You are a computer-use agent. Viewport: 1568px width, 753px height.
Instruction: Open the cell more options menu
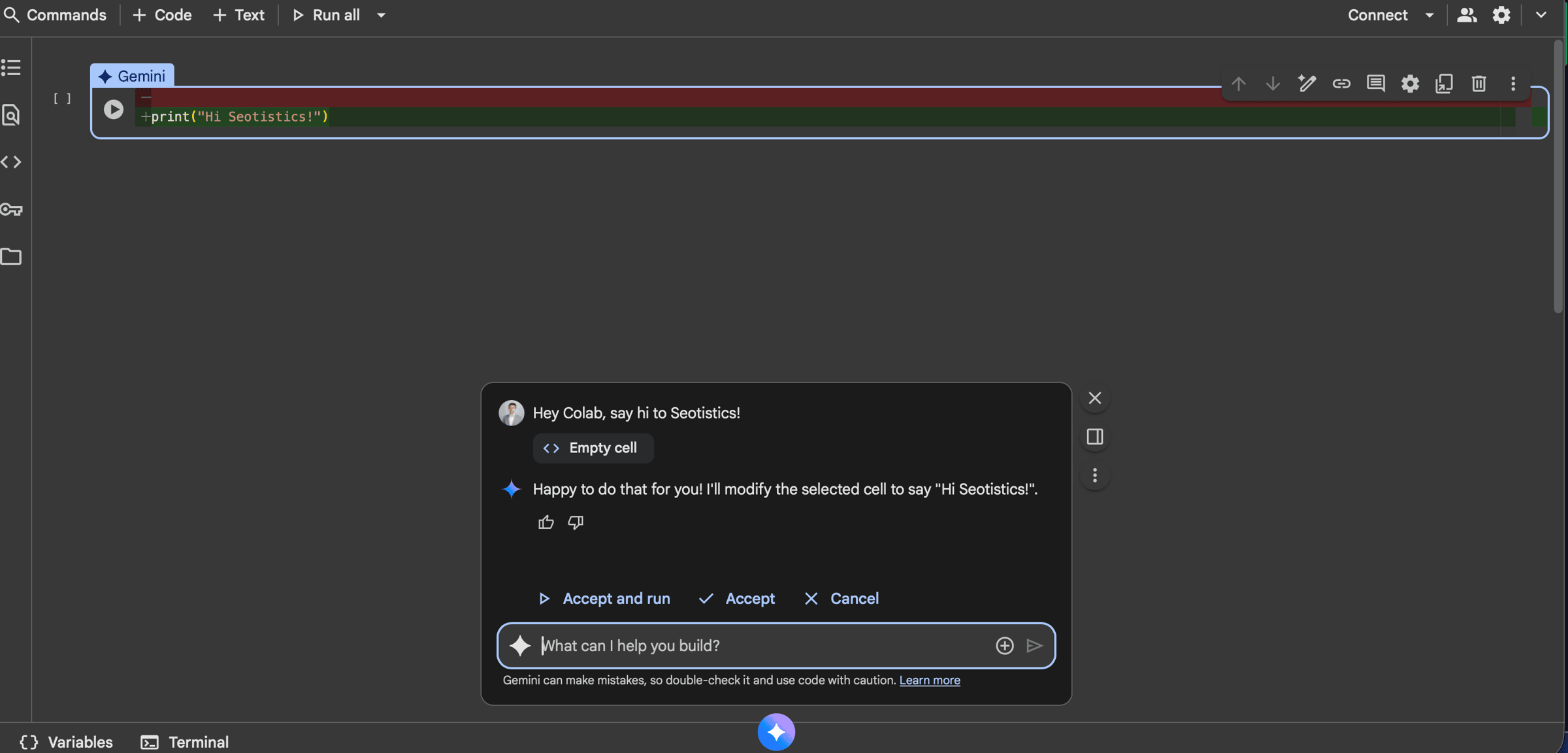[x=1513, y=84]
